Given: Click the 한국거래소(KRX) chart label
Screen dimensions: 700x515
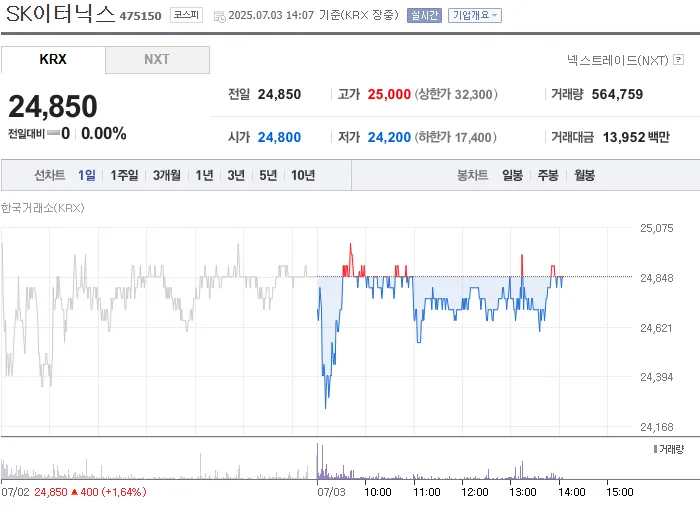Looking at the screenshot, I should coord(42,208).
